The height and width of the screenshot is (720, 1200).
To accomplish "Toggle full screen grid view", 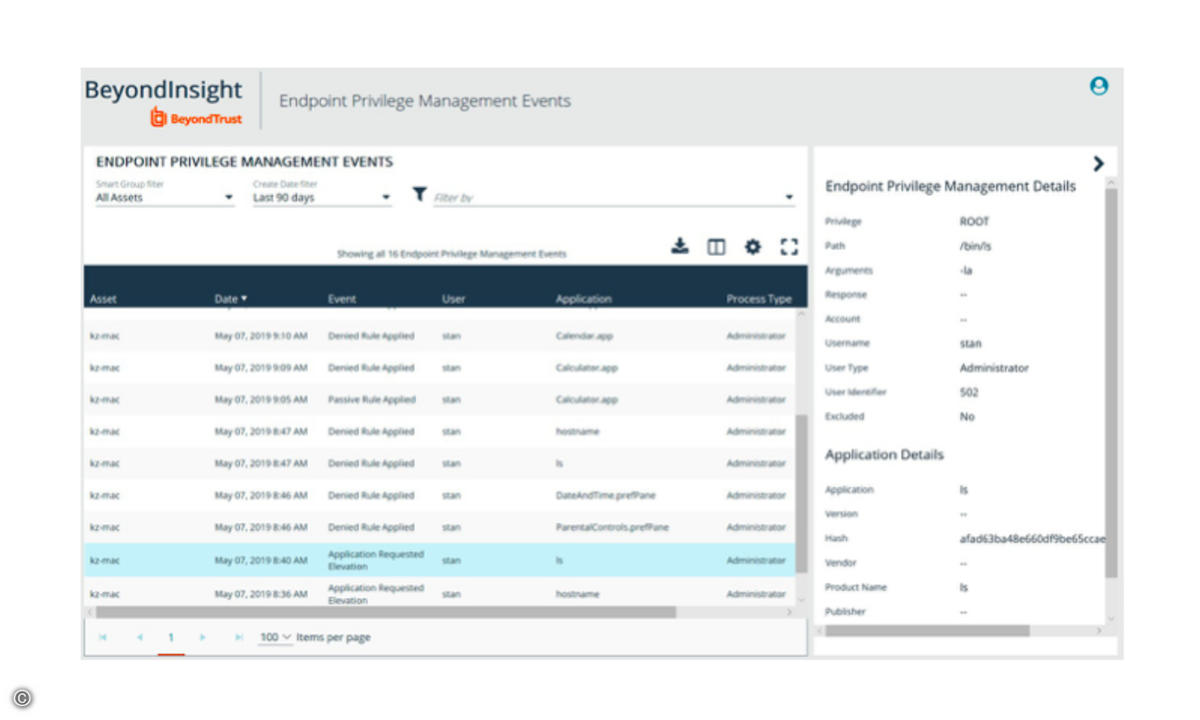I will click(789, 246).
